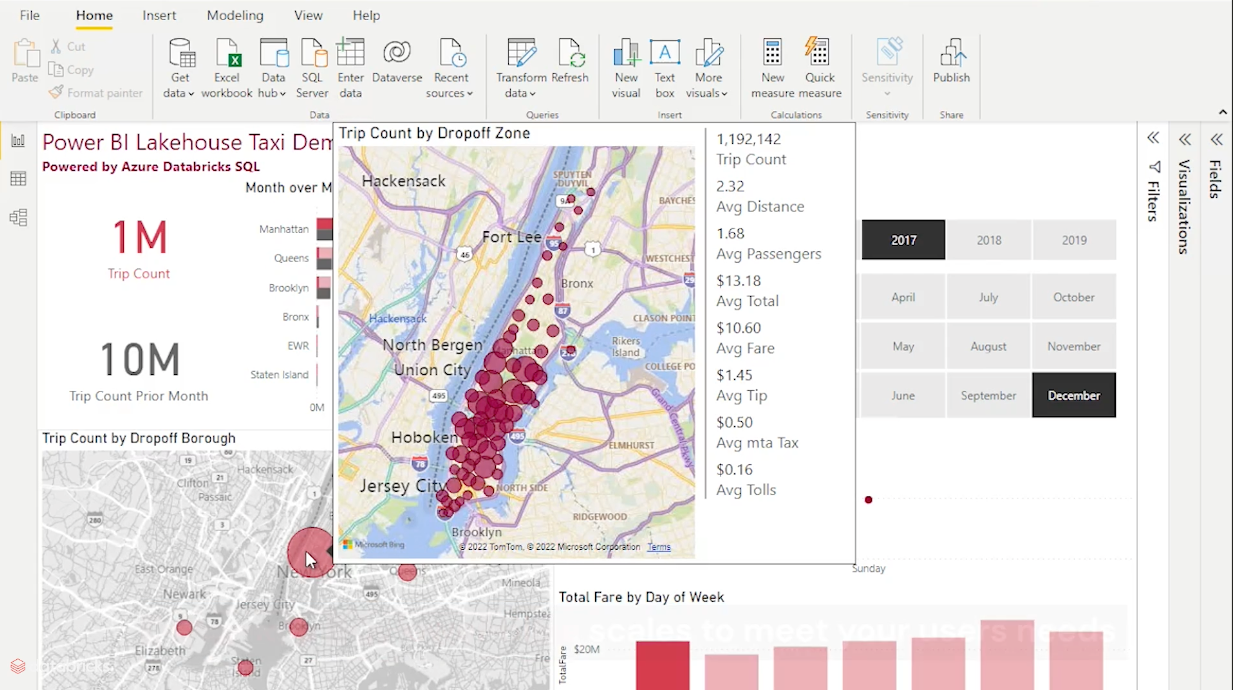
Task: Select the 2019 year slicer
Action: [1074, 240]
